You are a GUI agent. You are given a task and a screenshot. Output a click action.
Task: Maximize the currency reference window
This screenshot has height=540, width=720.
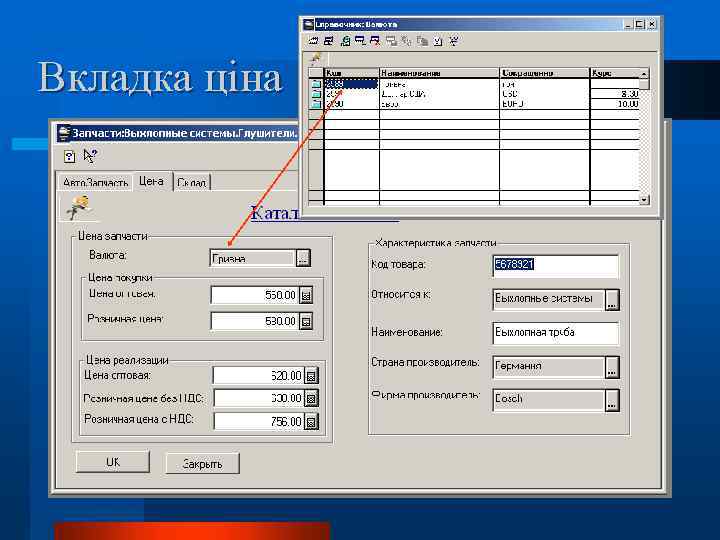tap(640, 24)
